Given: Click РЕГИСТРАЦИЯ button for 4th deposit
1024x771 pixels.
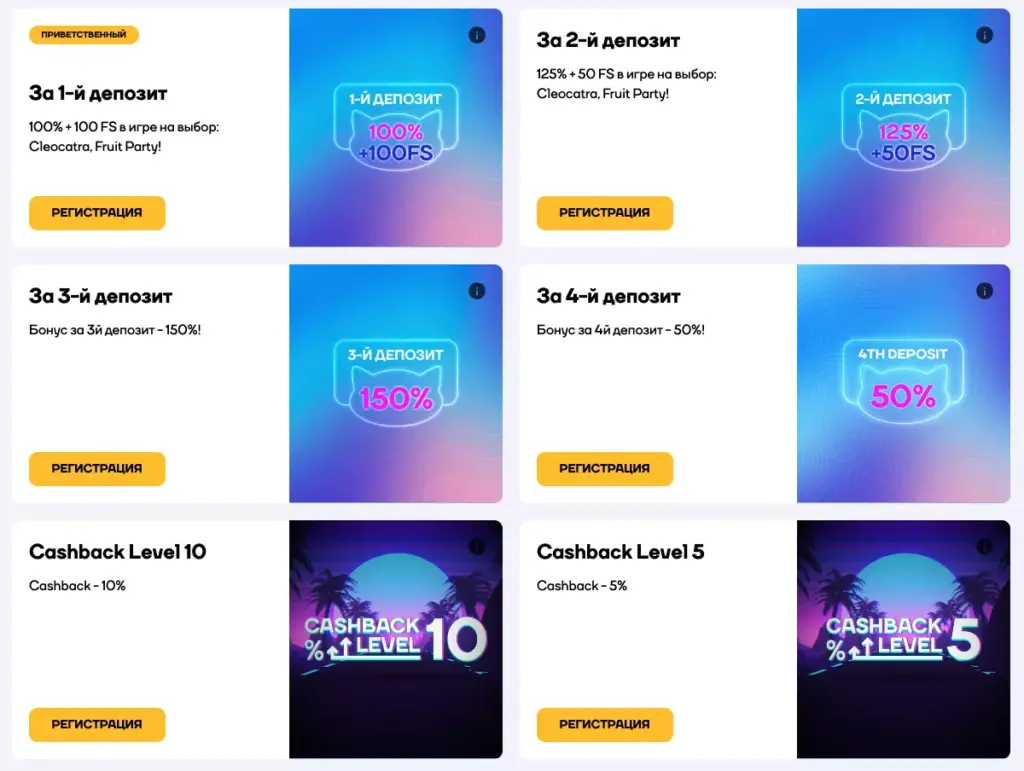Looking at the screenshot, I should click(x=604, y=468).
